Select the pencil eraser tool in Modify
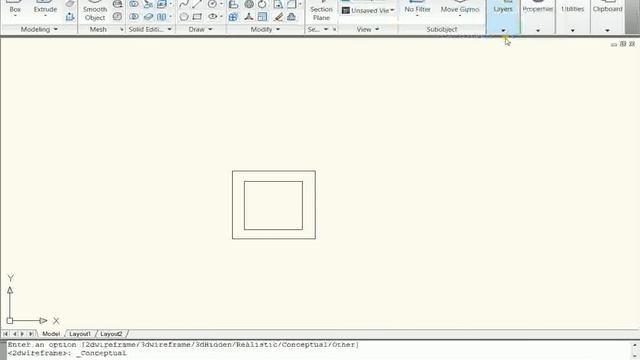 [x=278, y=17]
